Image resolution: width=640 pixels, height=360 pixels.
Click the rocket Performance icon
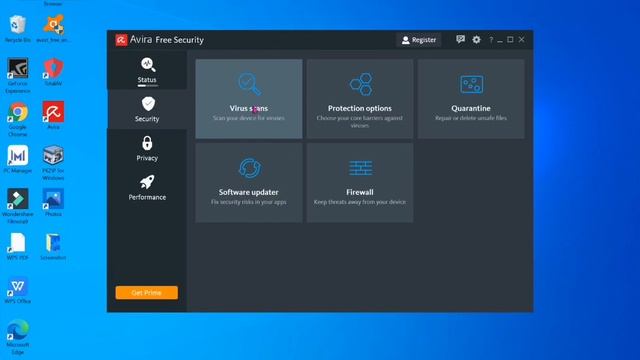point(147,182)
